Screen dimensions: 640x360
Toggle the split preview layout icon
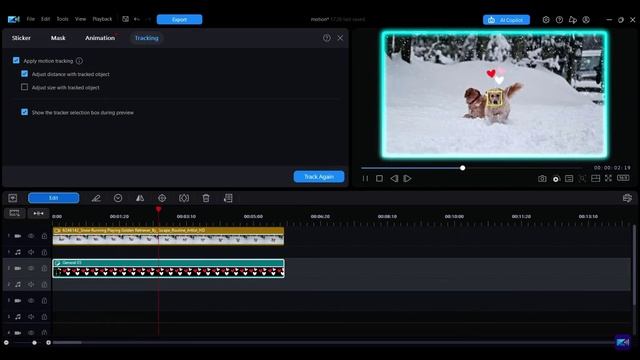pyautogui.click(x=596, y=178)
